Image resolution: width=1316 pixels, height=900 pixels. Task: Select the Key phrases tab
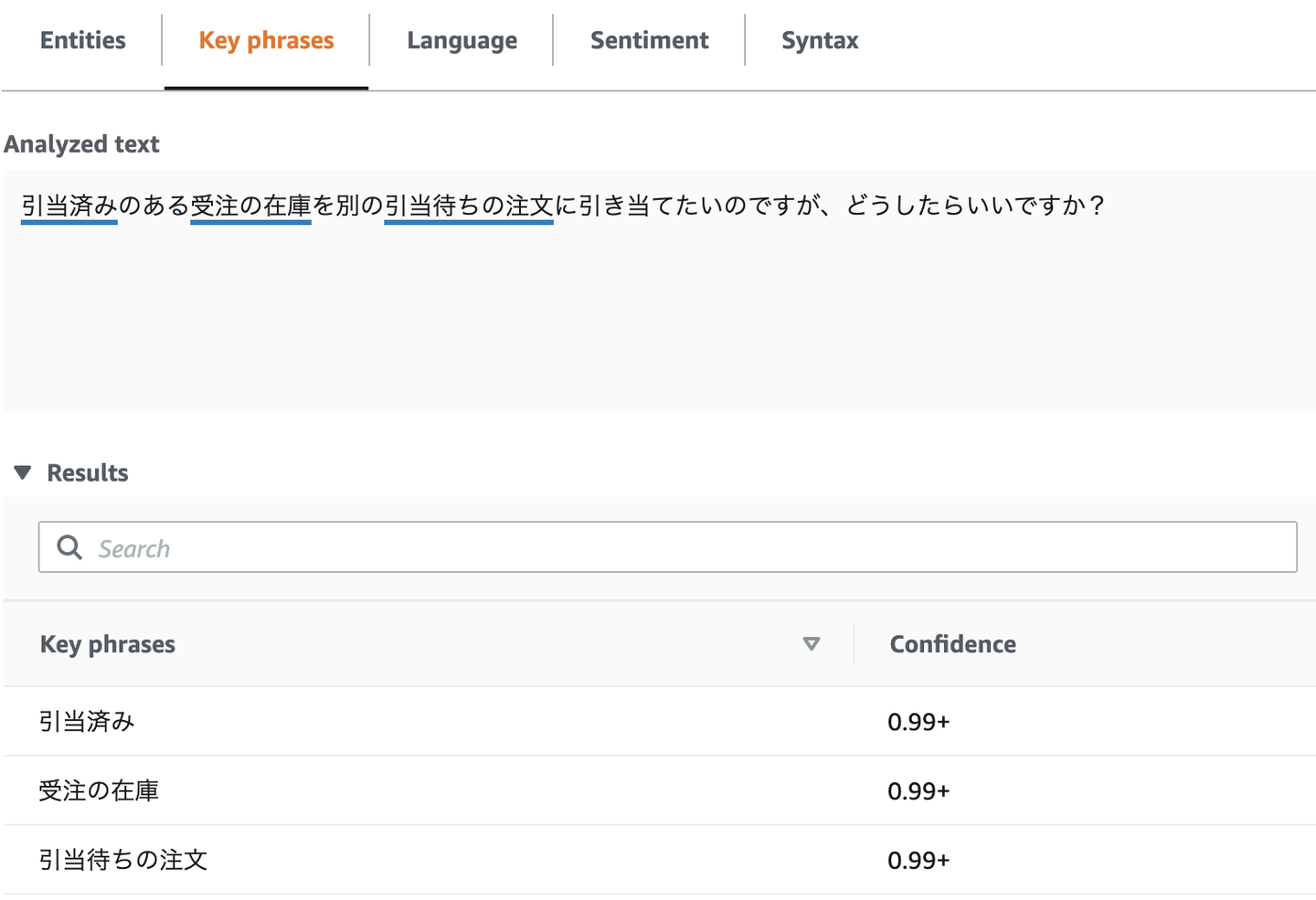pyautogui.click(x=266, y=40)
